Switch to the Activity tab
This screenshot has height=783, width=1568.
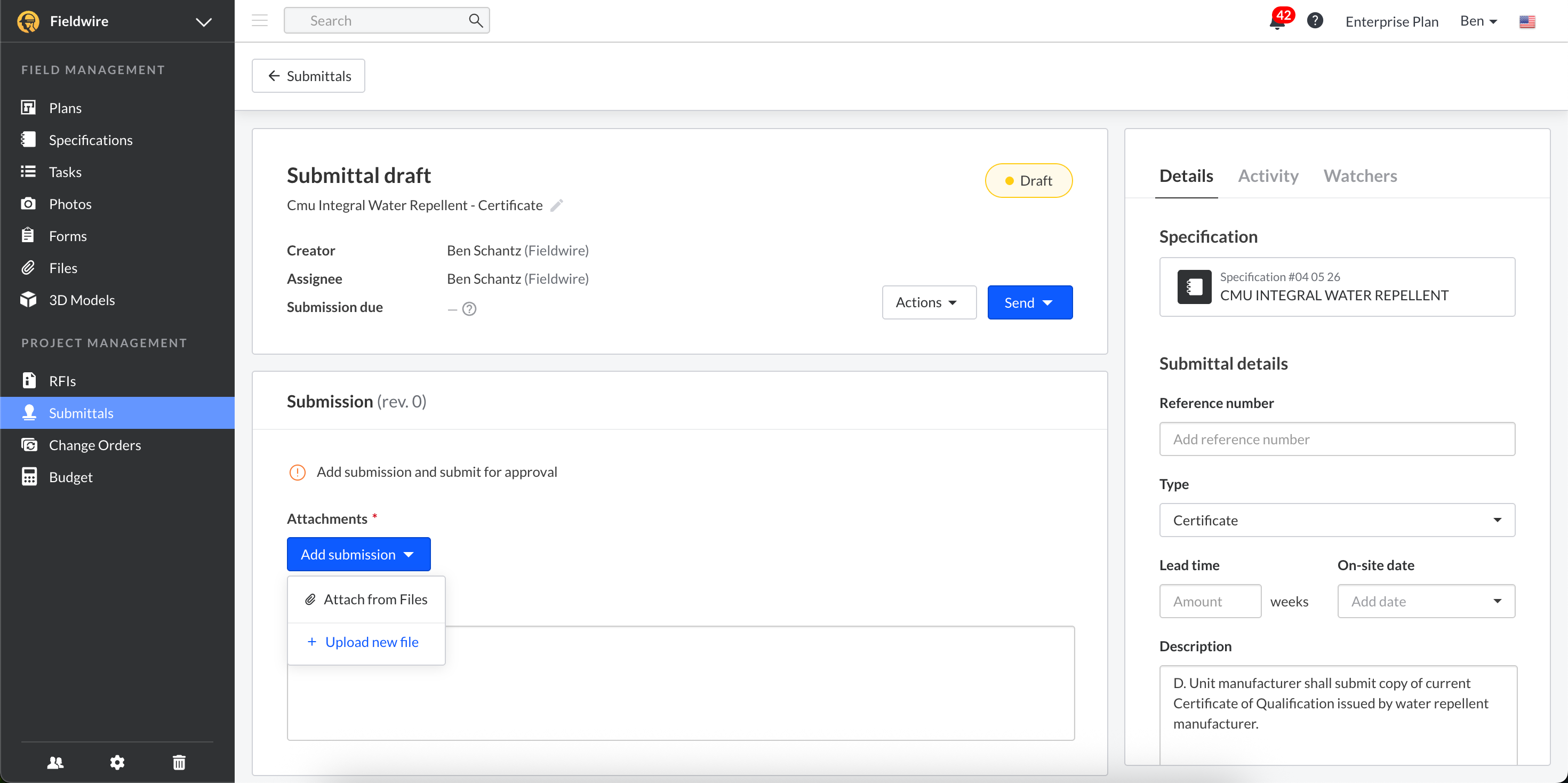pos(1268,176)
